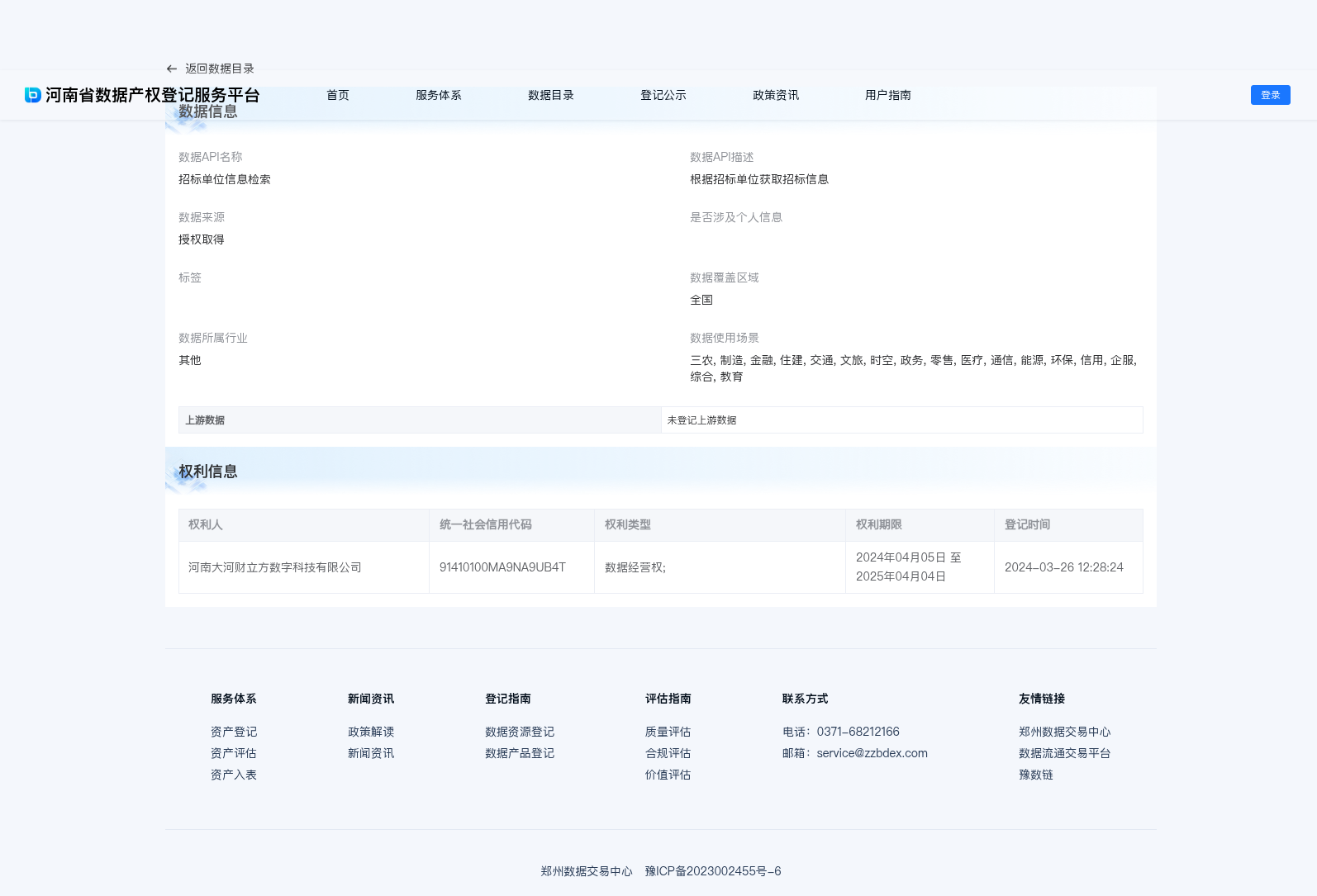
Task: Click the 服务体系 footer heading
Action: coord(234,699)
